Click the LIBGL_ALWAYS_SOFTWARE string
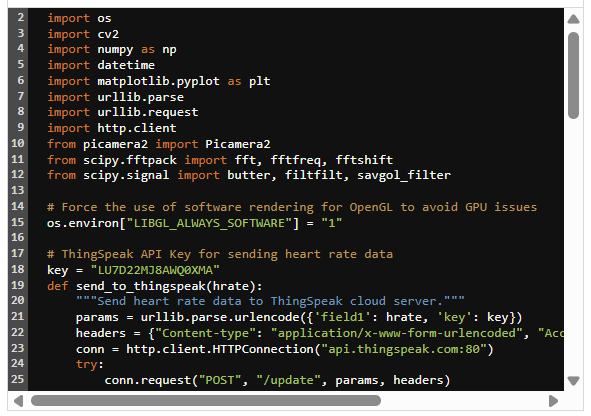591x416 pixels. click(209, 223)
